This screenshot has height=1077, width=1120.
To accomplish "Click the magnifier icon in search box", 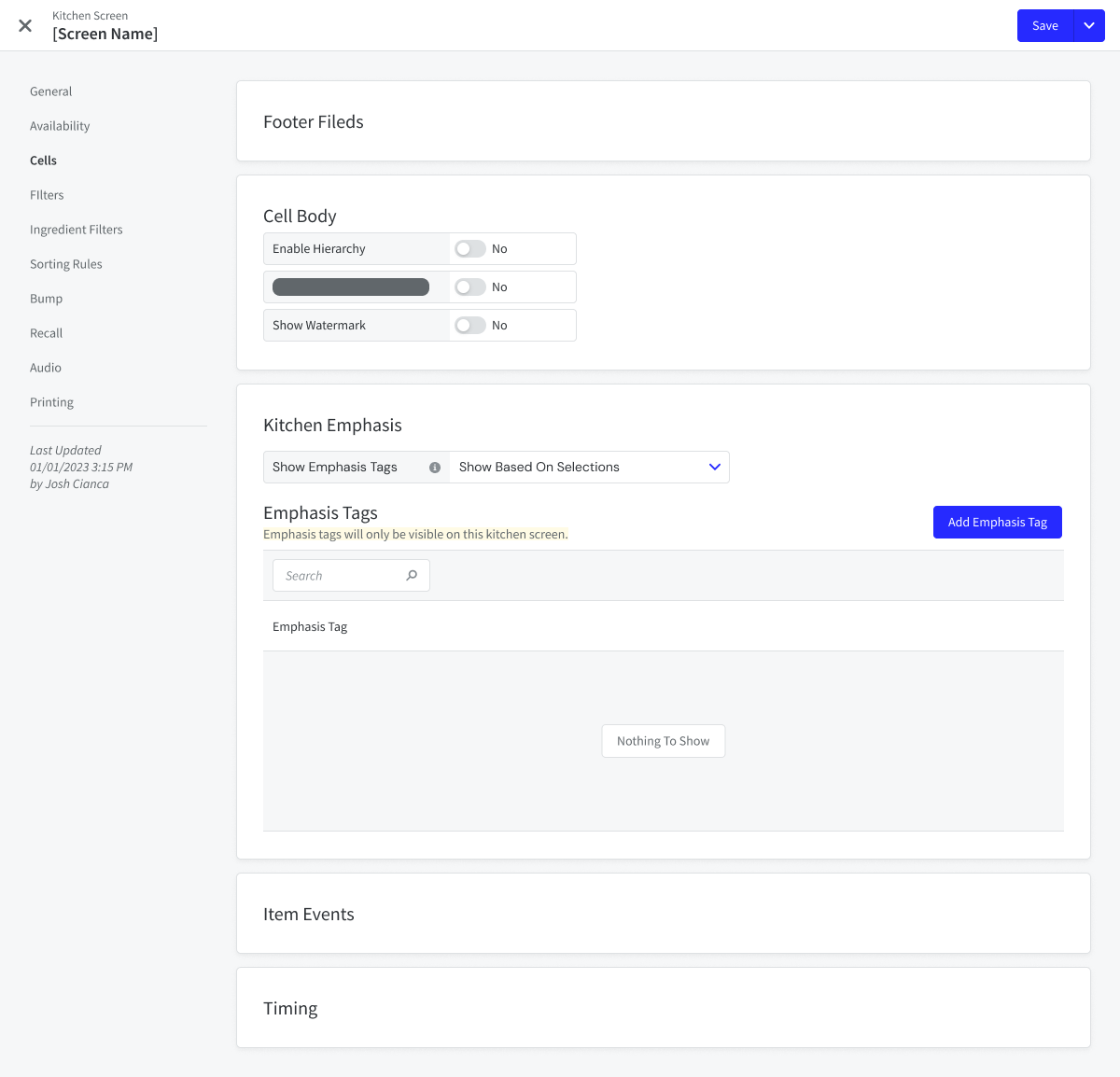I will click(x=412, y=576).
